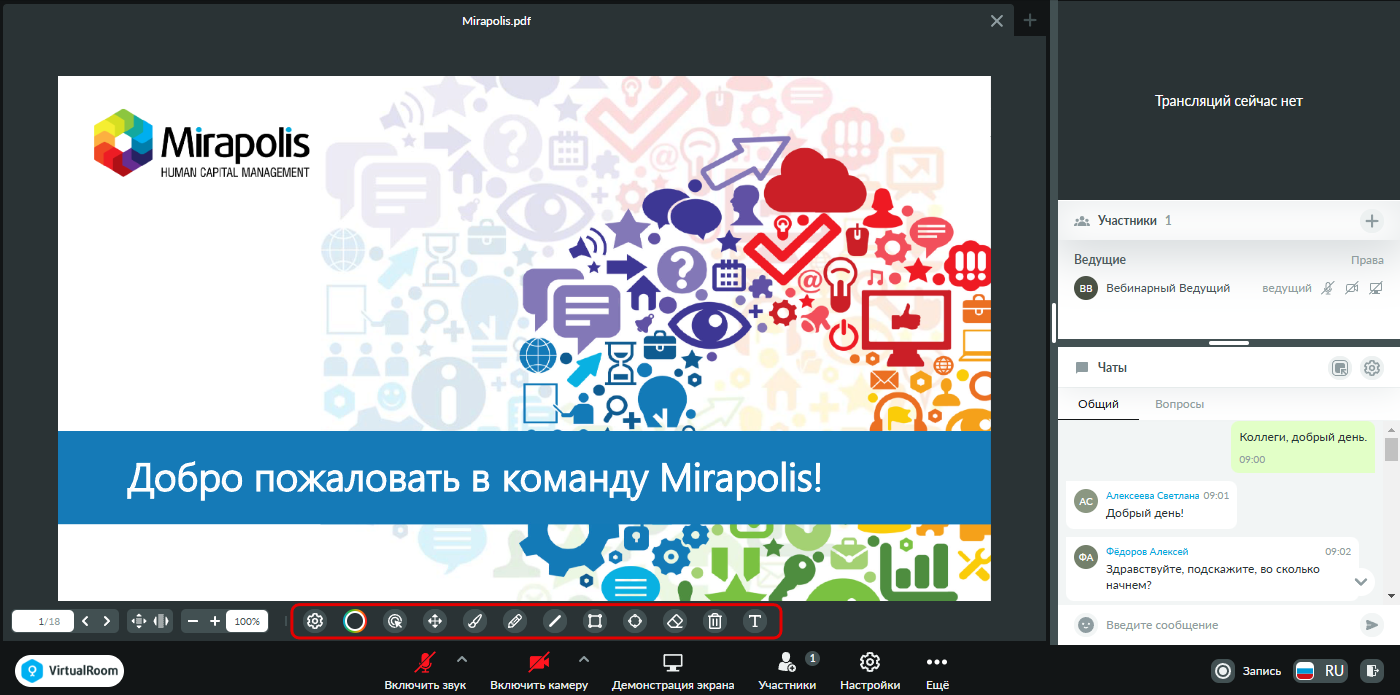Image resolution: width=1400 pixels, height=695 pixels.
Task: Open the Ещё more menu
Action: (x=937, y=670)
